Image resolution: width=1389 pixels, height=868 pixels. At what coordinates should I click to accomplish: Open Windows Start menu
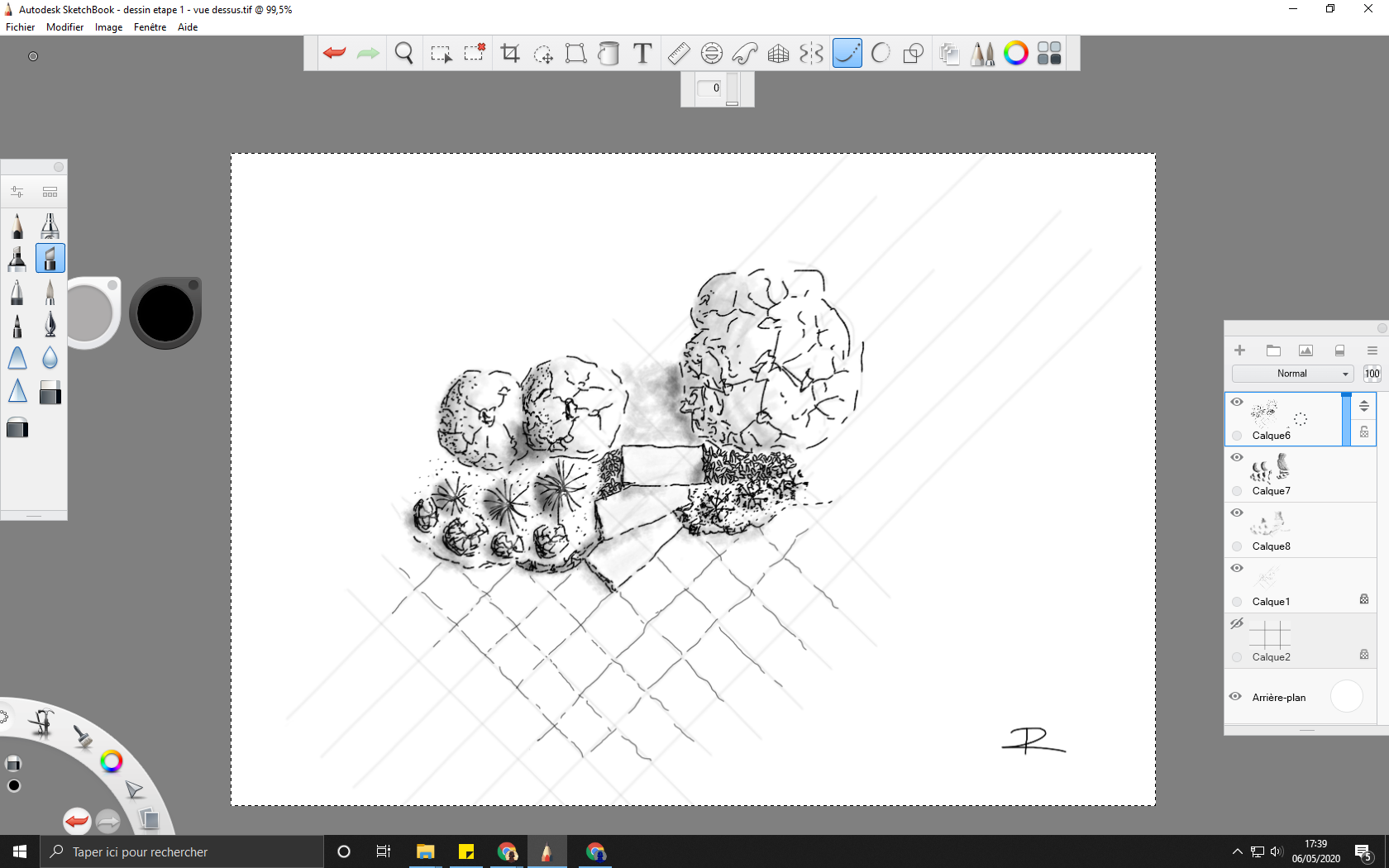(x=20, y=851)
